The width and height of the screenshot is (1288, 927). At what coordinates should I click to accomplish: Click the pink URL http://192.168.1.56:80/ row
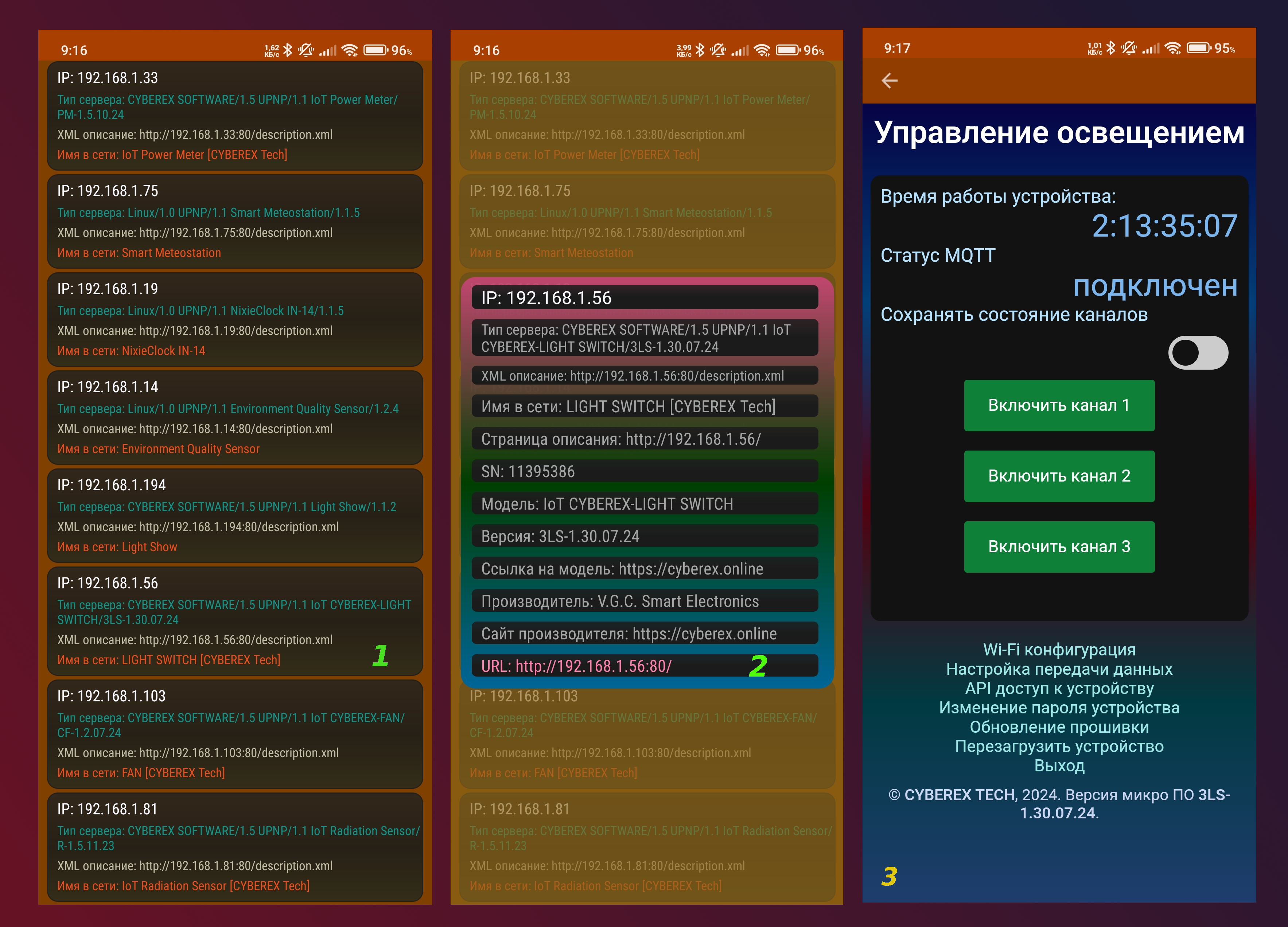pos(645,666)
